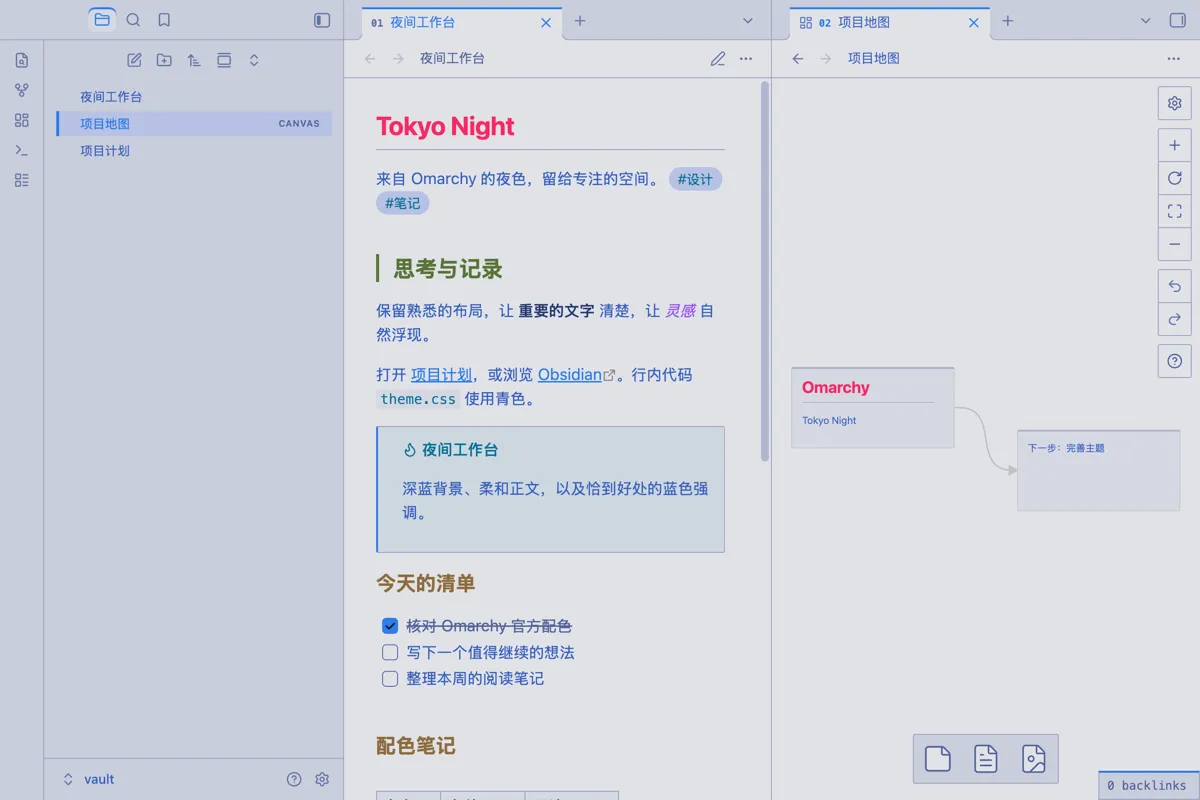Open tab list dropdown in left pane

[x=748, y=21]
